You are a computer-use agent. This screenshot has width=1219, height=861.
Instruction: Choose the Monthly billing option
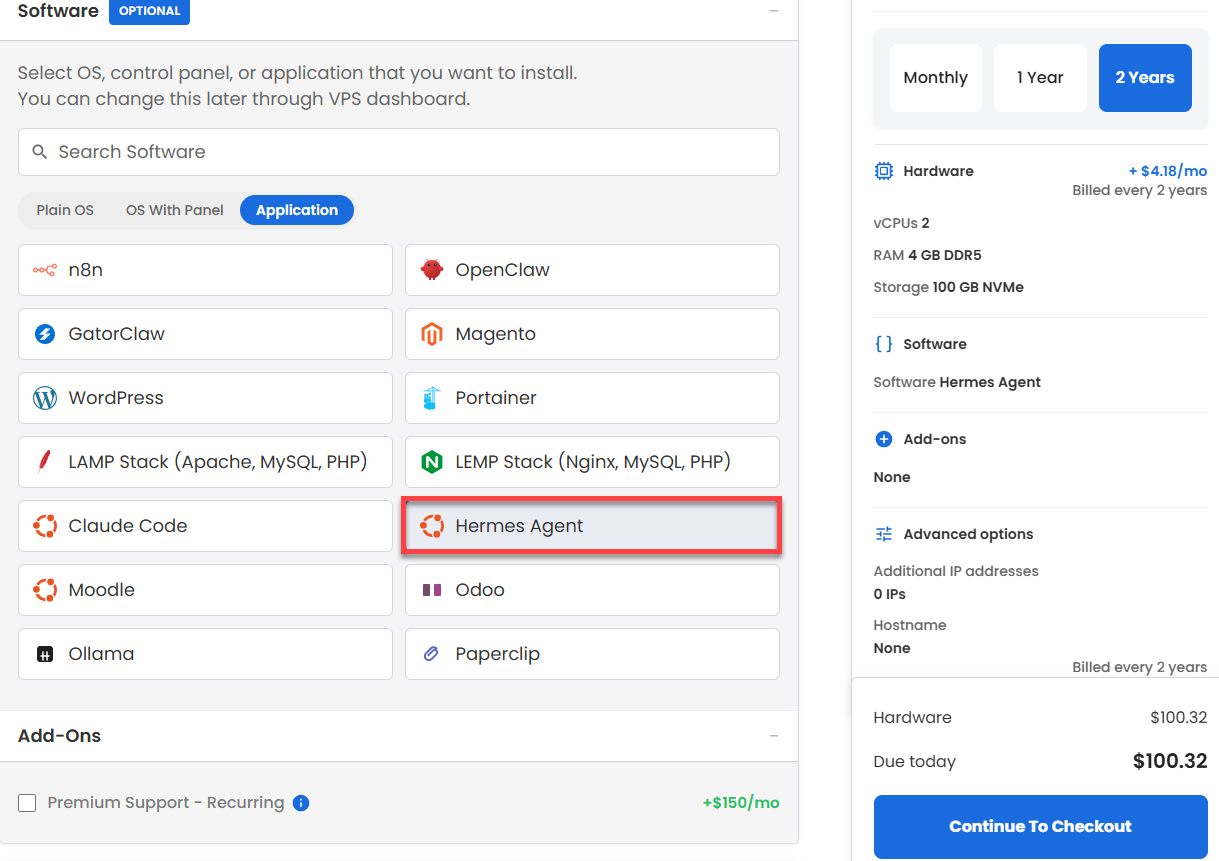pyautogui.click(x=936, y=78)
